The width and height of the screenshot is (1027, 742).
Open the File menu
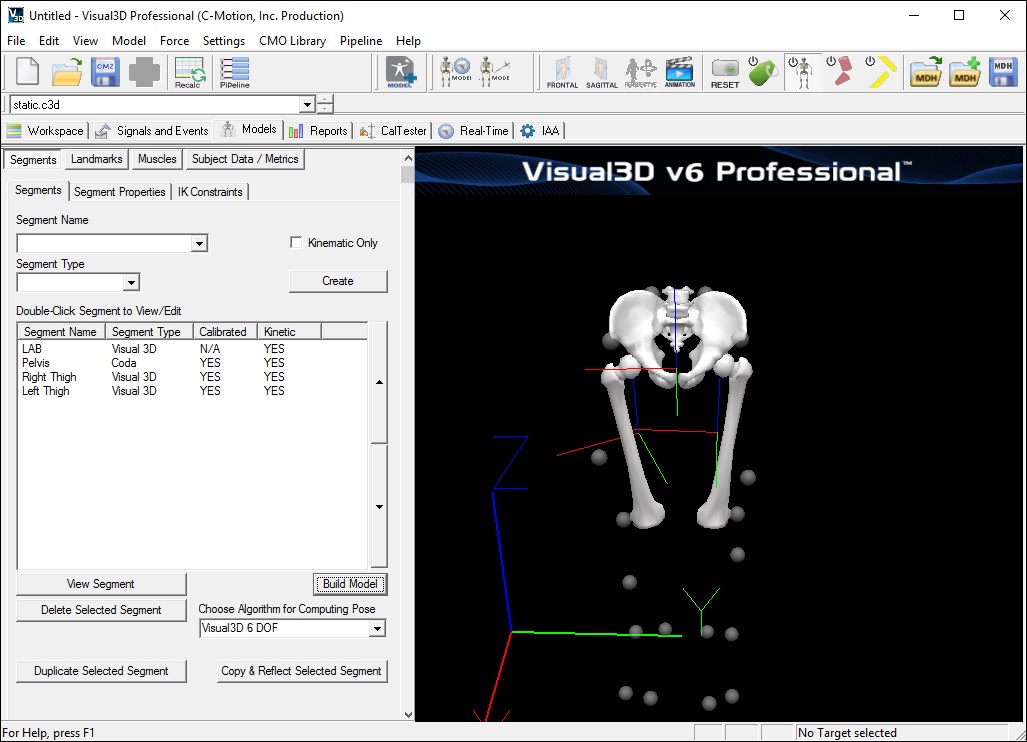click(x=16, y=41)
